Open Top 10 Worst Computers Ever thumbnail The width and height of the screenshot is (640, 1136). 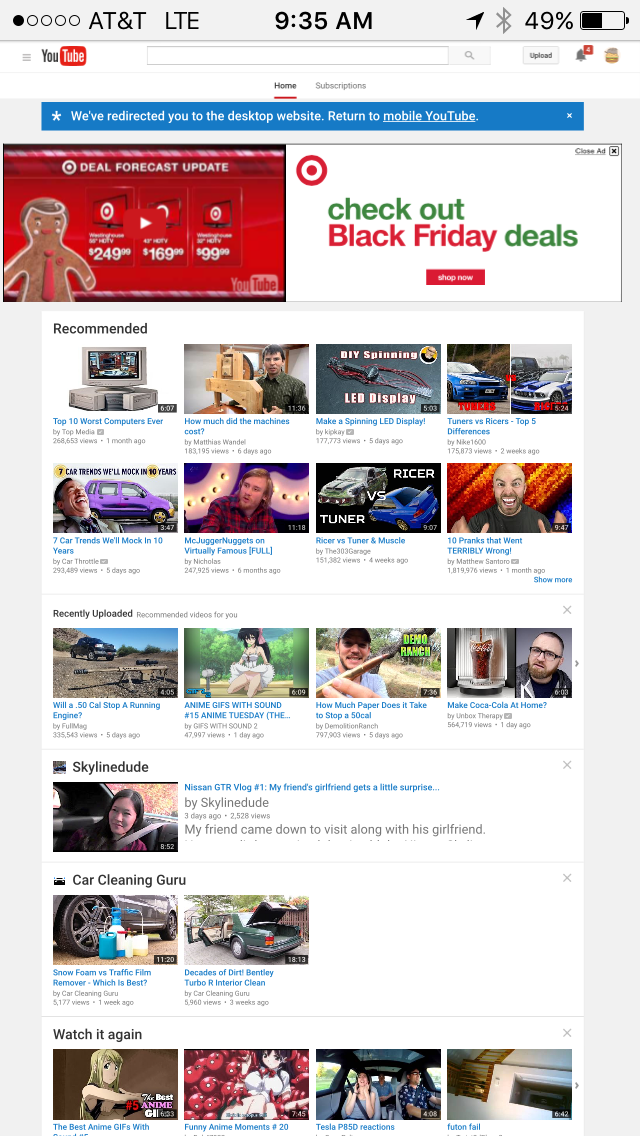tap(115, 378)
